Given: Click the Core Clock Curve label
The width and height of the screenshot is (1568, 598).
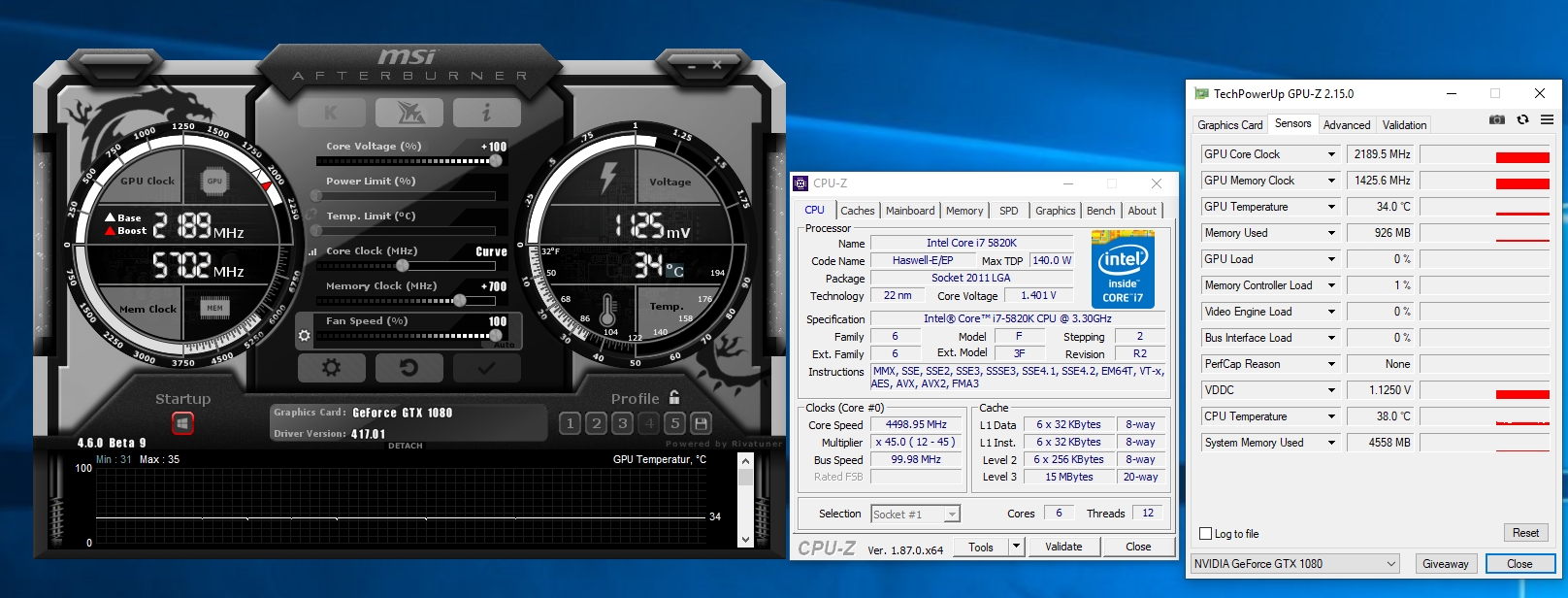Looking at the screenshot, I should pos(491,251).
